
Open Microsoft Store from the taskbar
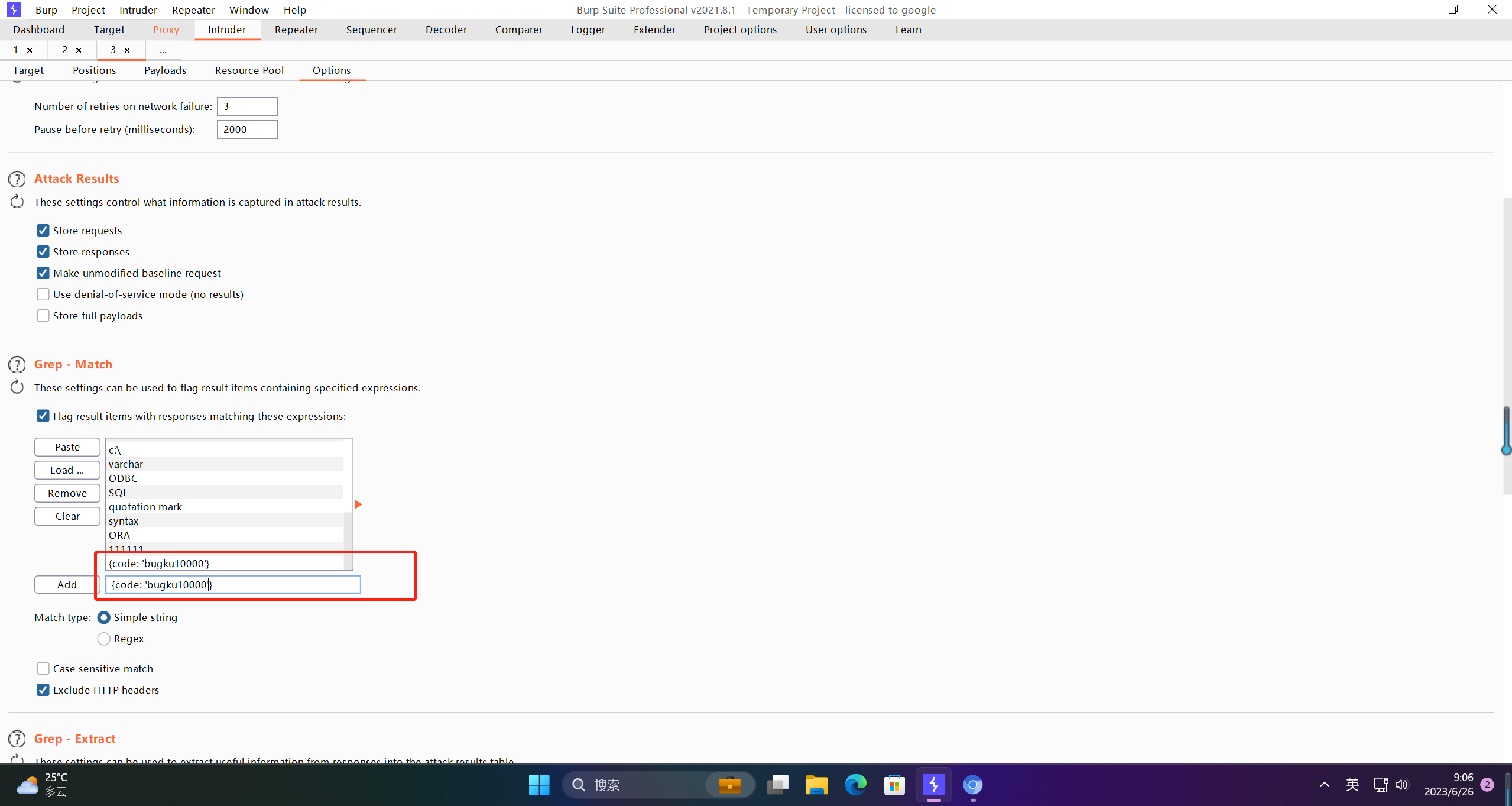894,785
